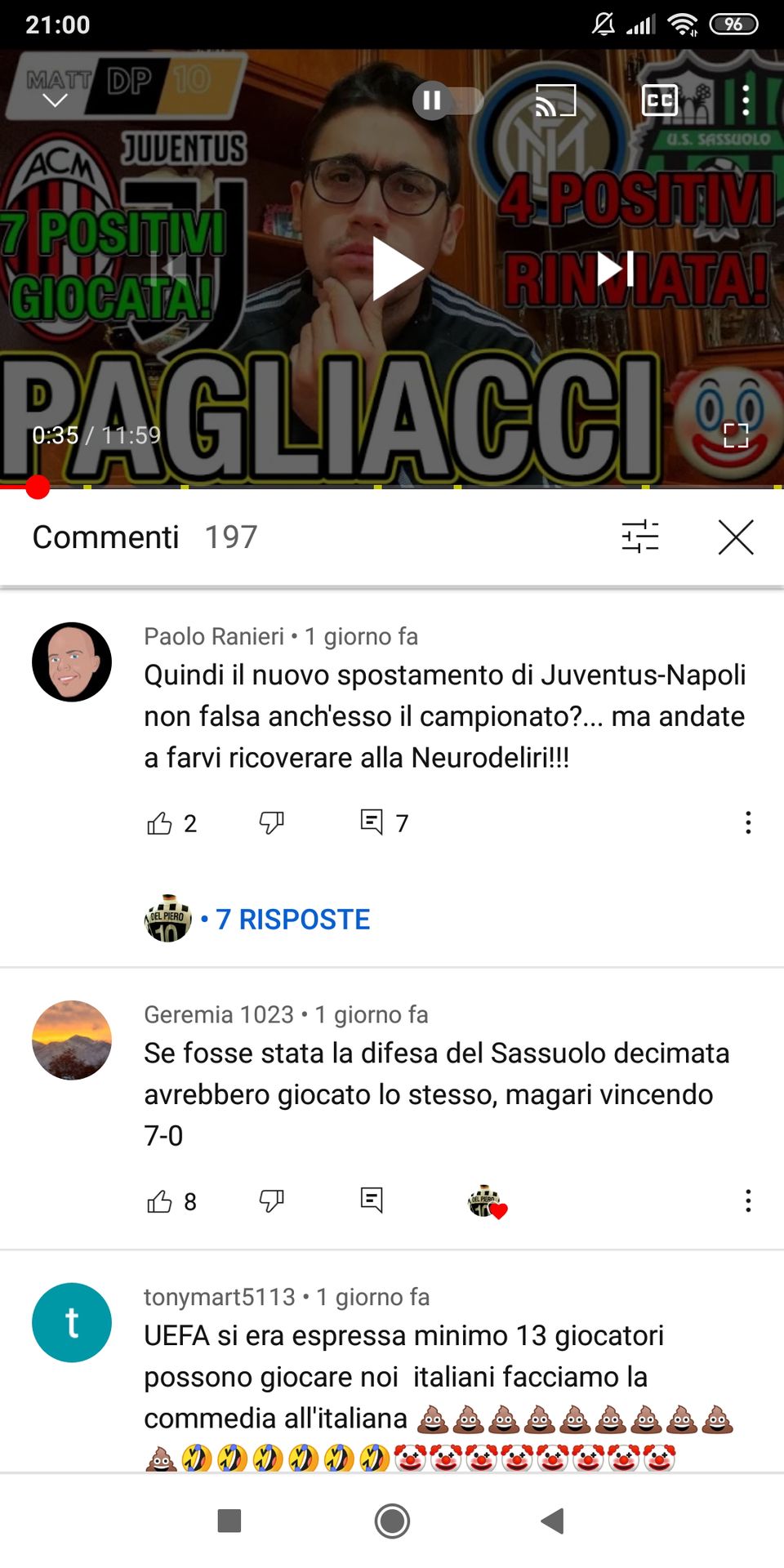Enter fullscreen mode

(736, 435)
